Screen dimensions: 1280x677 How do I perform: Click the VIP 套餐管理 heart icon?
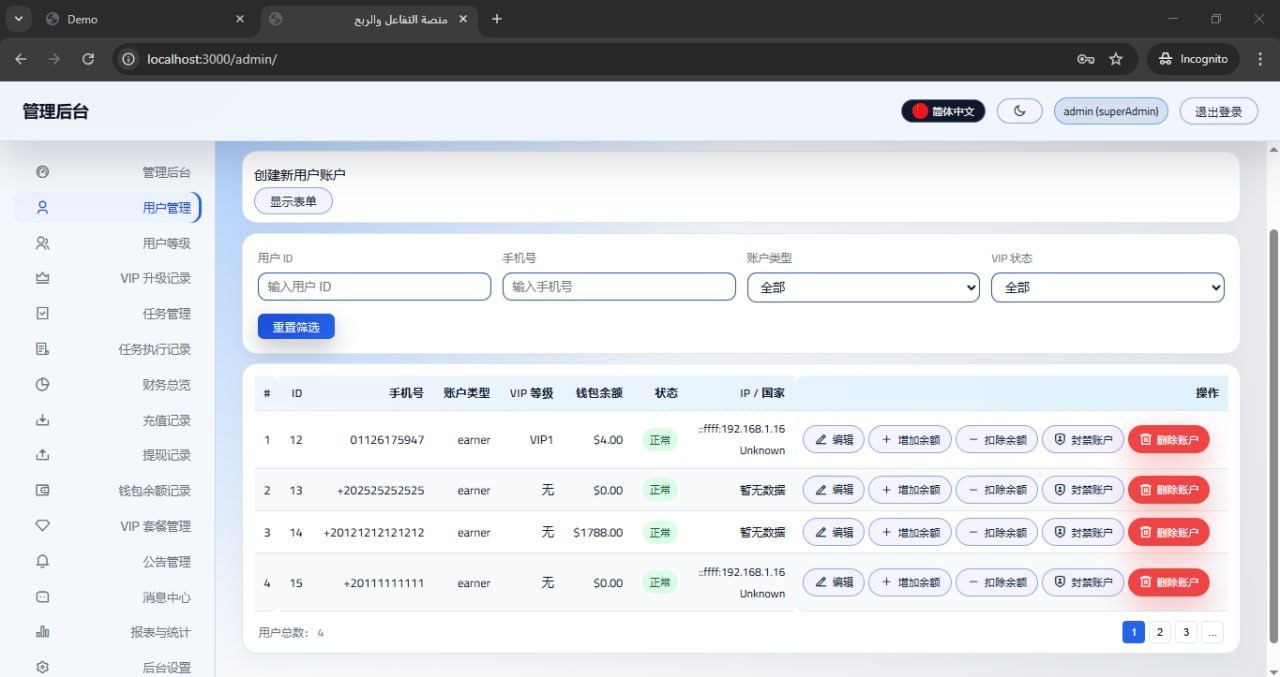click(x=42, y=526)
